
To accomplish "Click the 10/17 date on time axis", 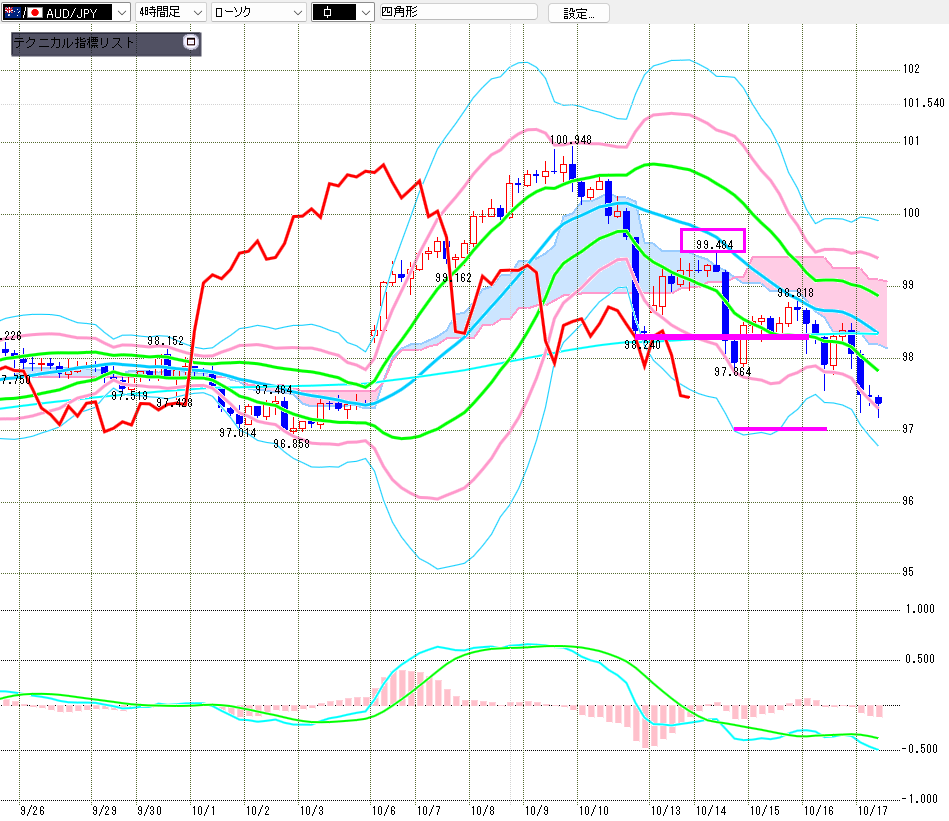I will [x=872, y=808].
